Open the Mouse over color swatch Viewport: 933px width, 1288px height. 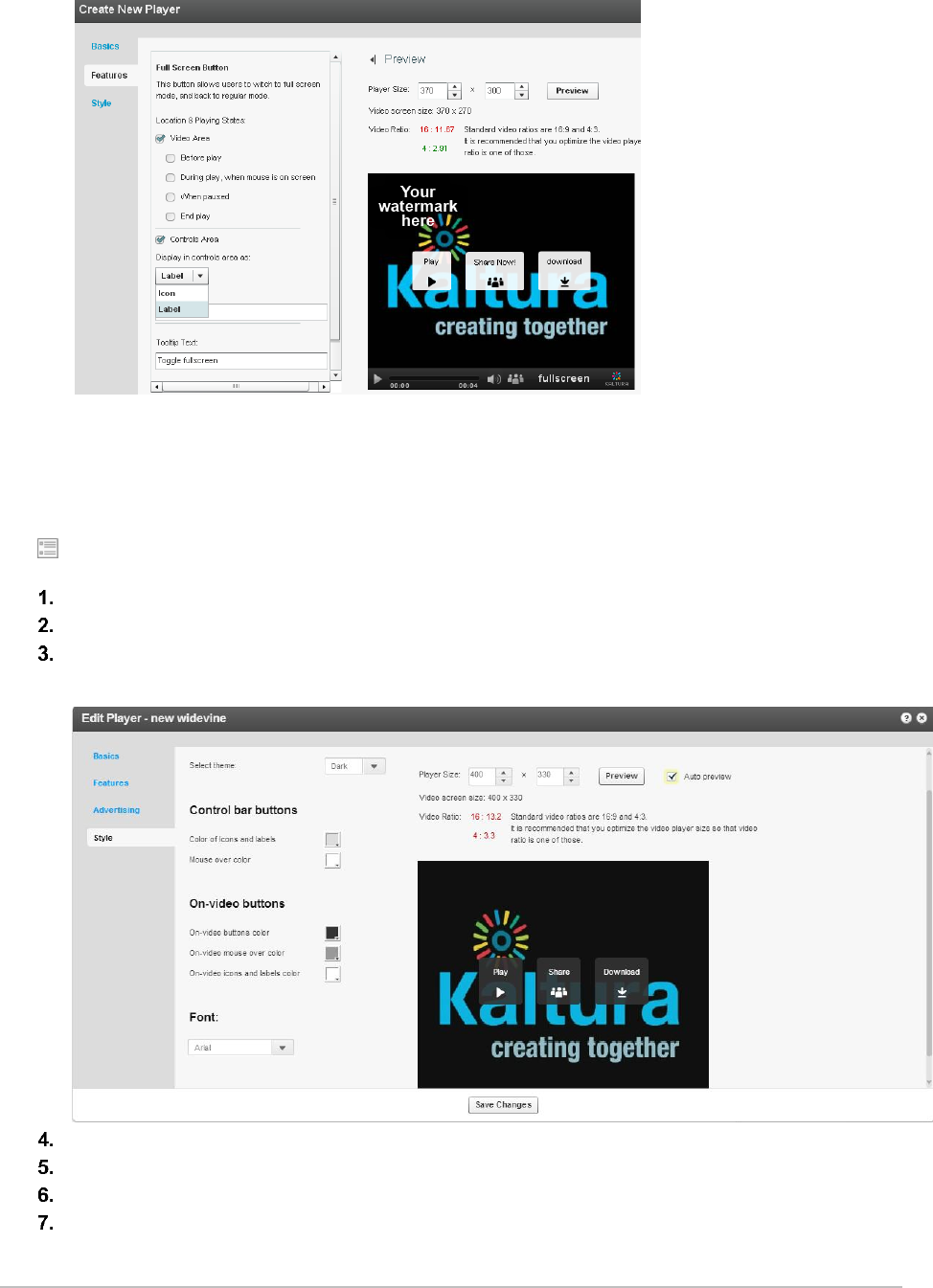332,861
